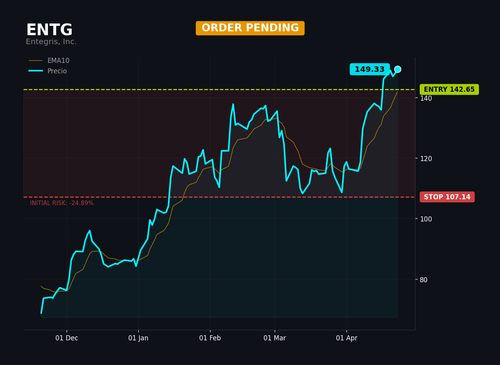This screenshot has height=365, width=500.
Task: Click the latest price dot marker
Action: (398, 69)
